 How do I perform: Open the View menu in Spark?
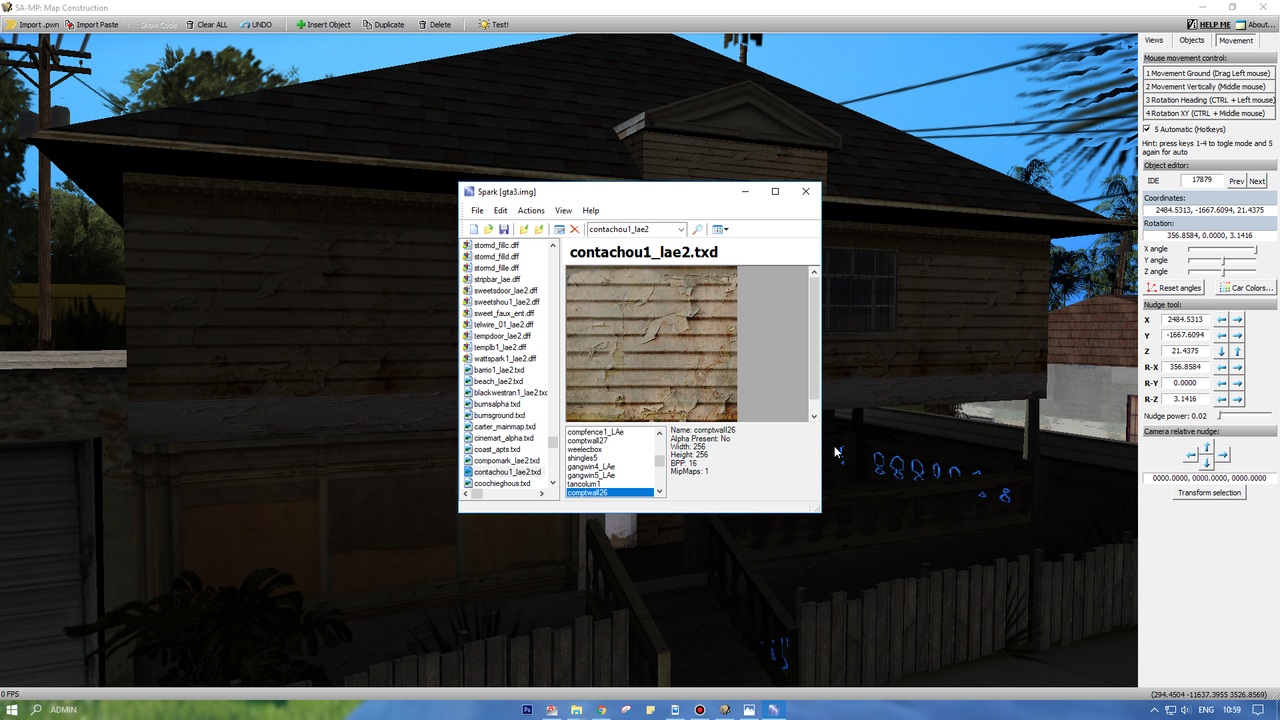click(x=564, y=211)
